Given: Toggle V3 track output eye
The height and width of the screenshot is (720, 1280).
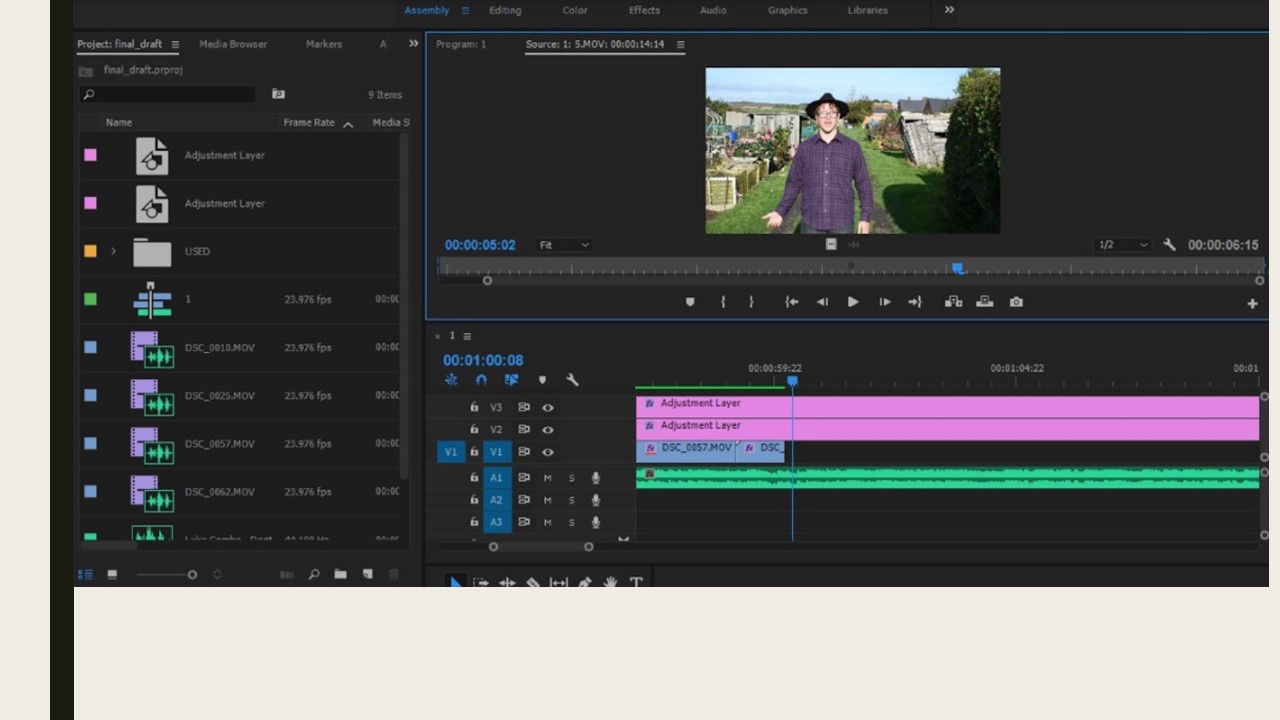Looking at the screenshot, I should click(x=548, y=408).
